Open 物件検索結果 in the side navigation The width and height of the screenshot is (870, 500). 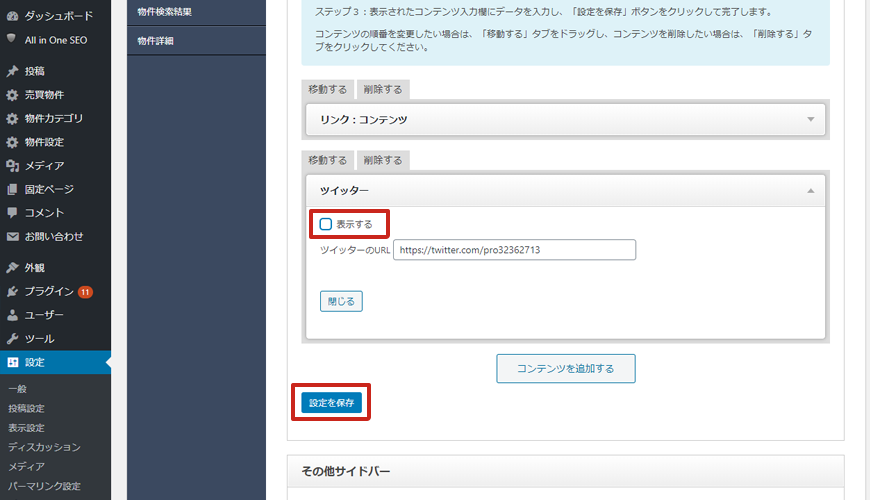[165, 12]
